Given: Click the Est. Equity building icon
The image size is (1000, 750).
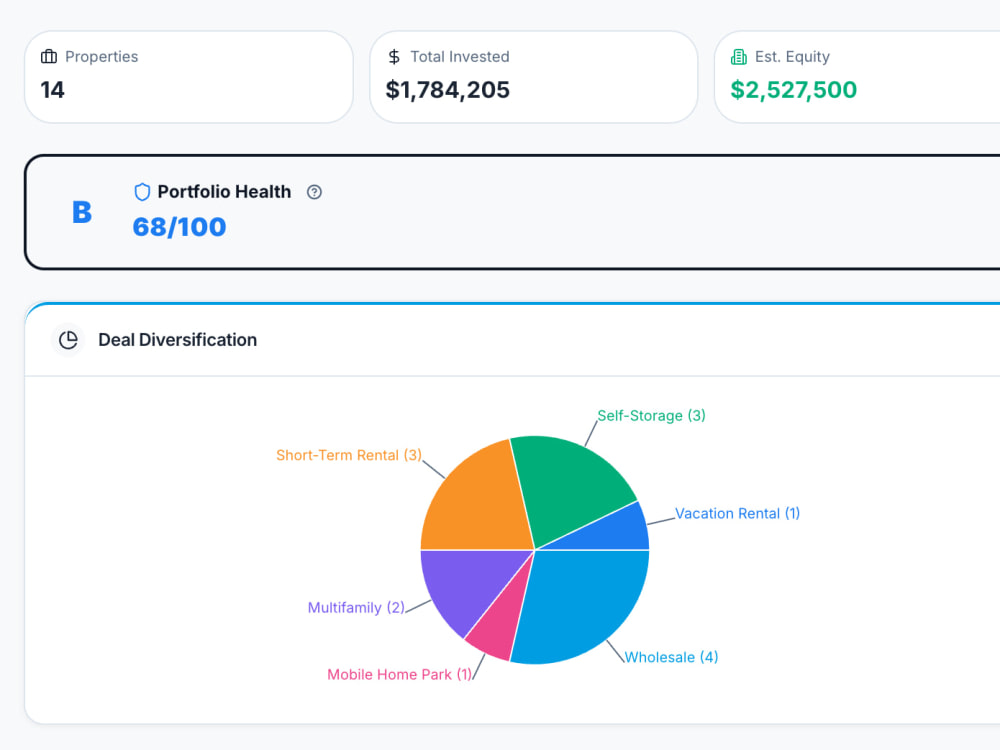Looking at the screenshot, I should coord(739,57).
